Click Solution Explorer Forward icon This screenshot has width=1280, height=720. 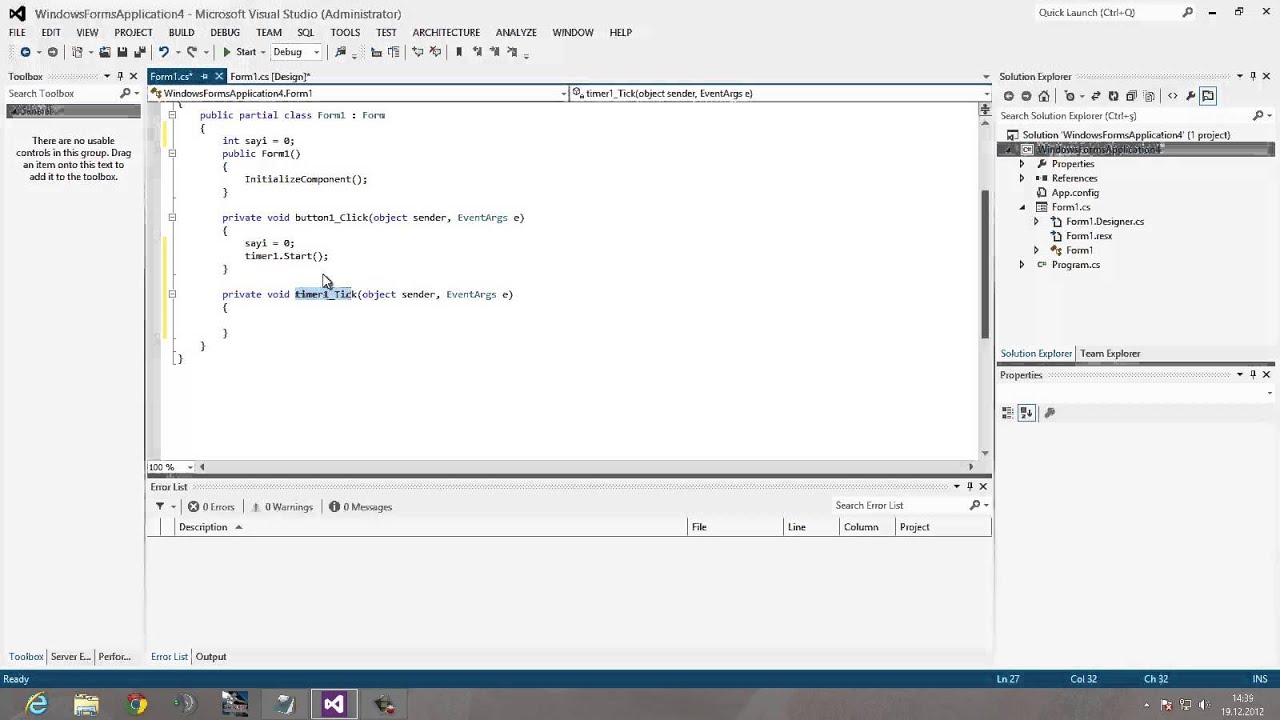coord(1026,96)
